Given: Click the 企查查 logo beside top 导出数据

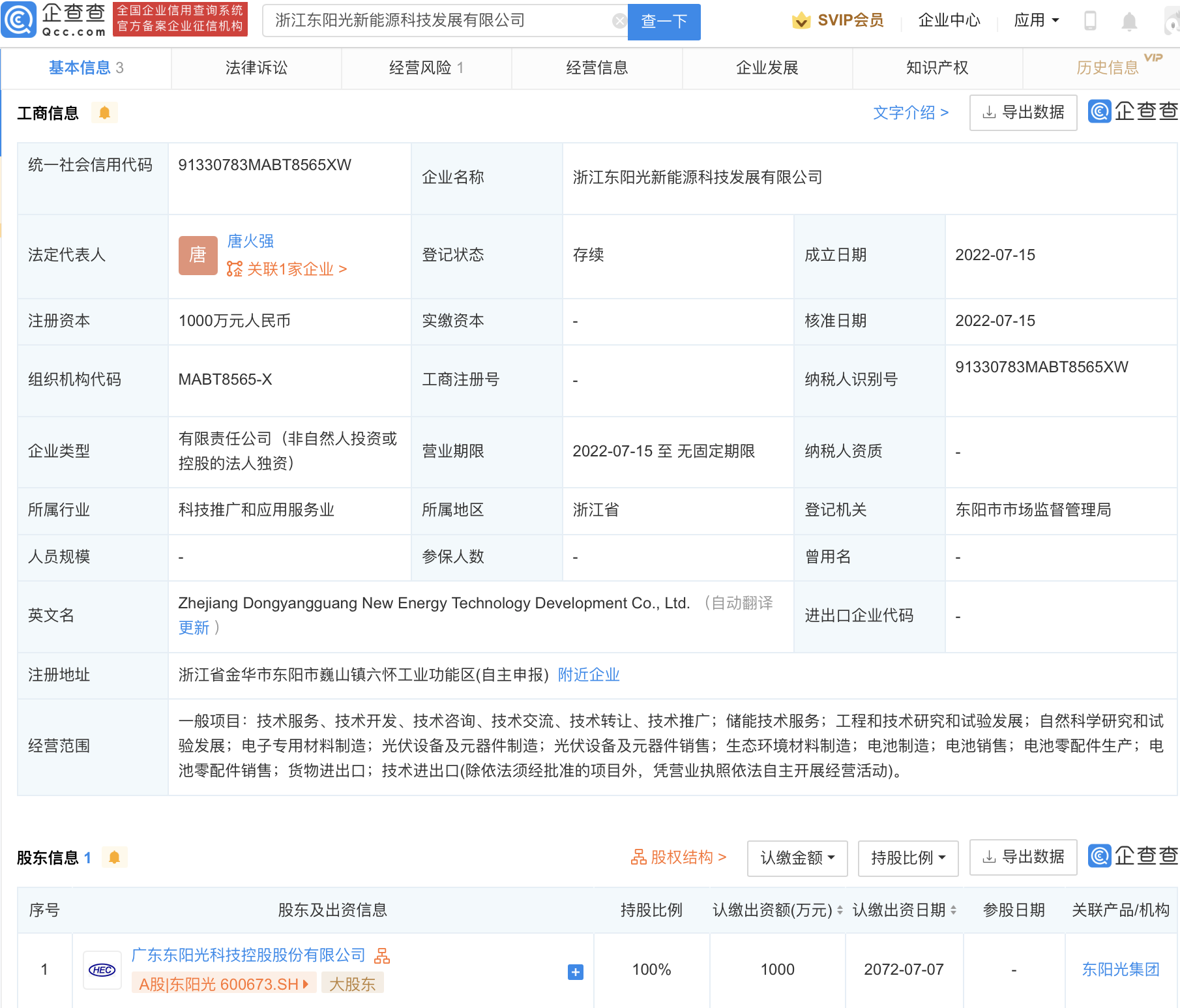Looking at the screenshot, I should [x=1133, y=111].
